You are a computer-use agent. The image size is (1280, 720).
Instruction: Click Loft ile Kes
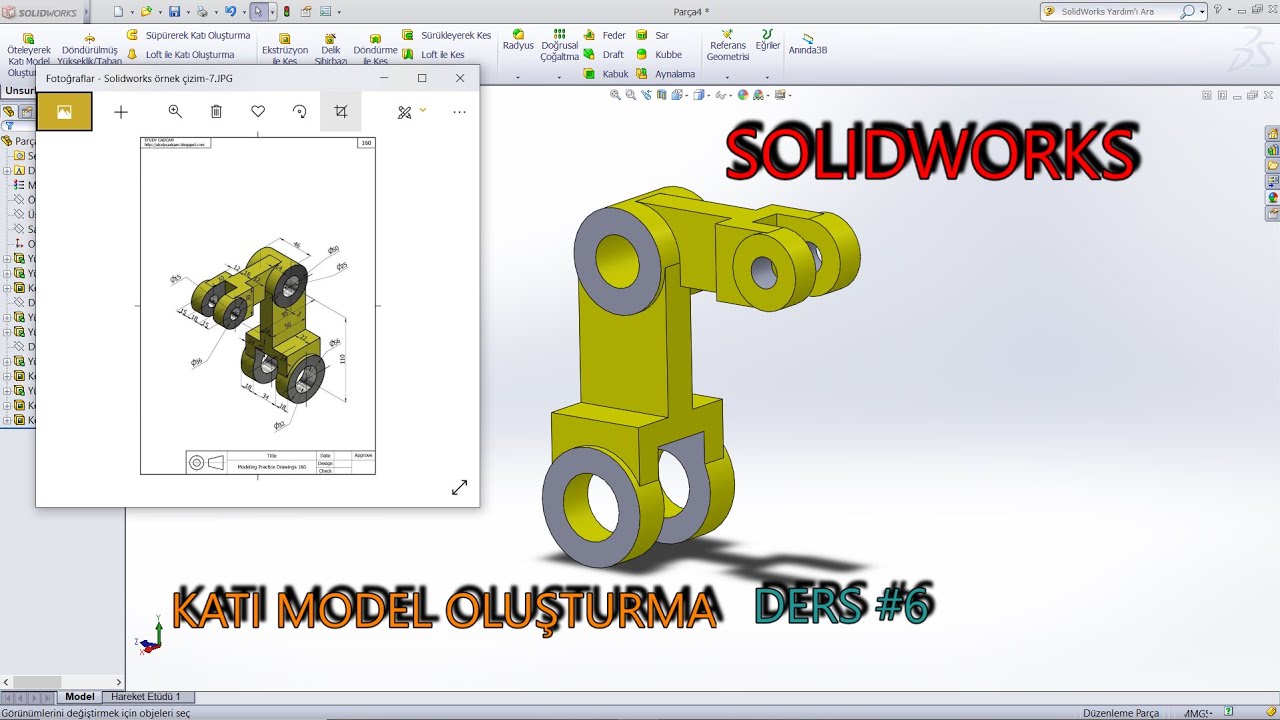[433, 55]
